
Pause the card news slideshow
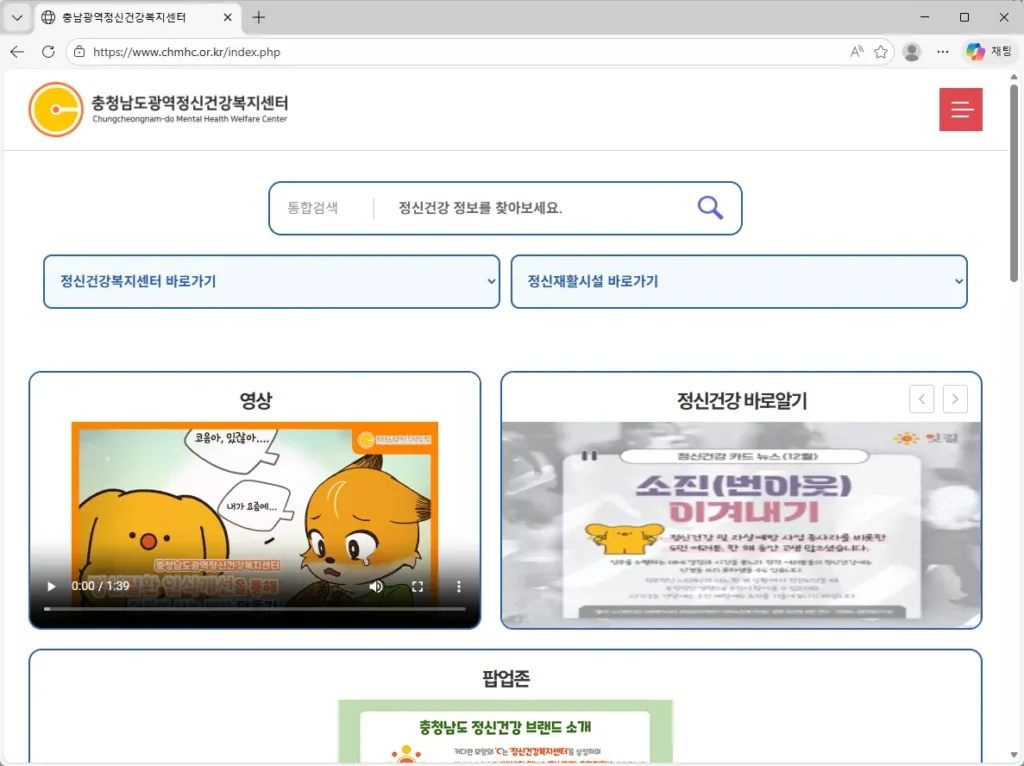[590, 456]
